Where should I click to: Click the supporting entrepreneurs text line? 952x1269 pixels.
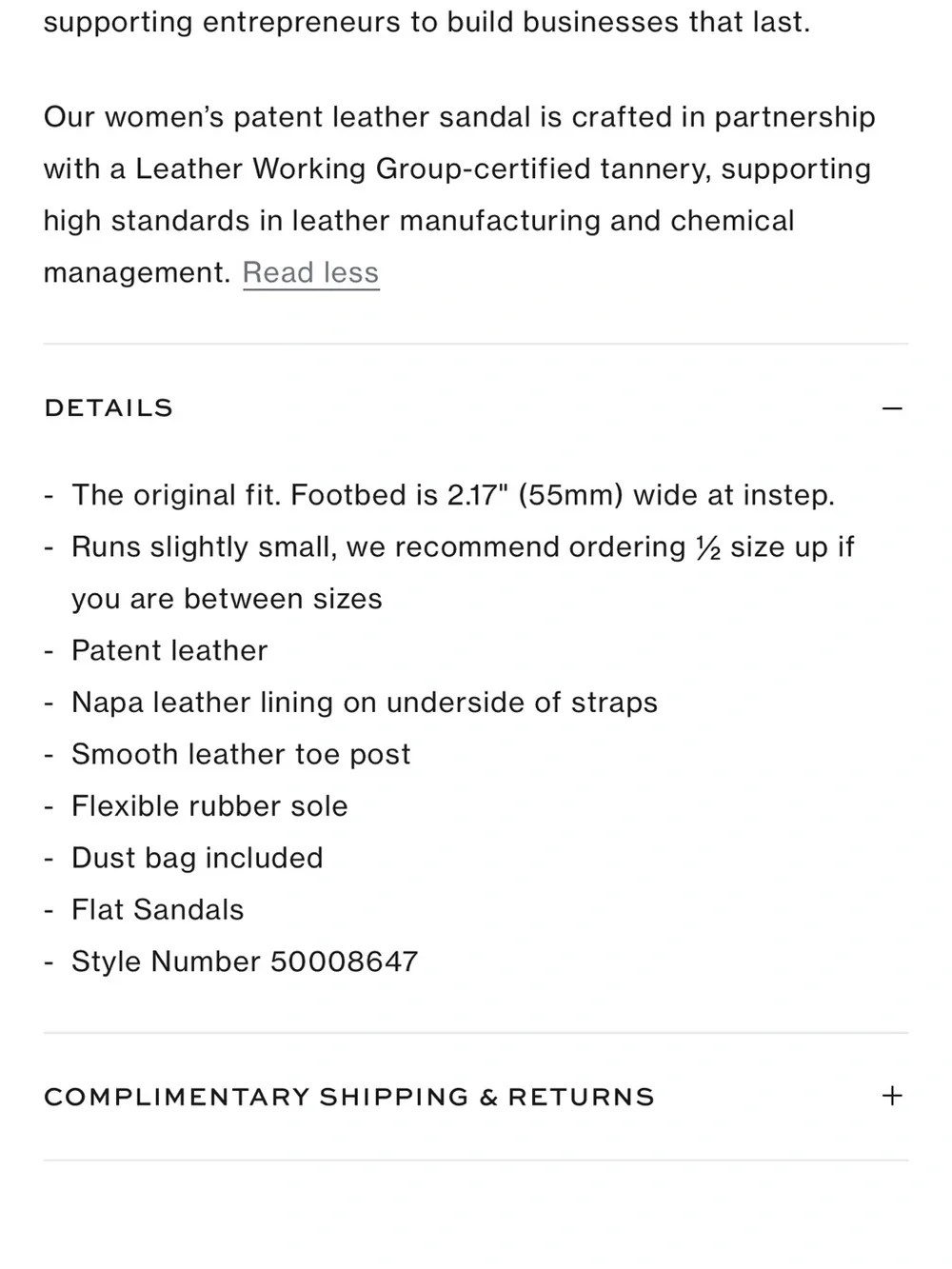point(427,23)
